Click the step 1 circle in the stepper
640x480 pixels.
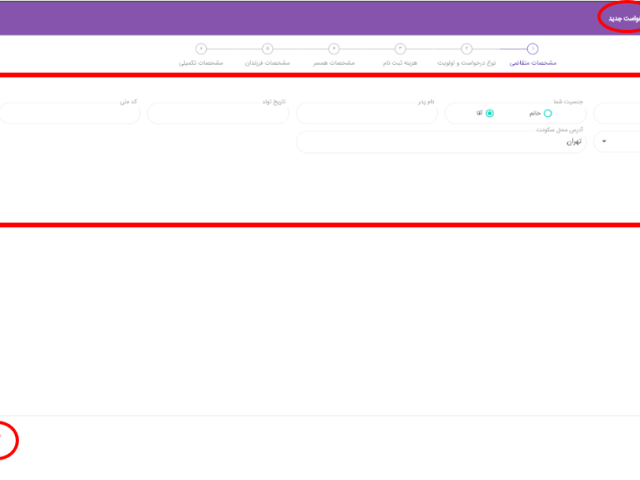point(533,48)
